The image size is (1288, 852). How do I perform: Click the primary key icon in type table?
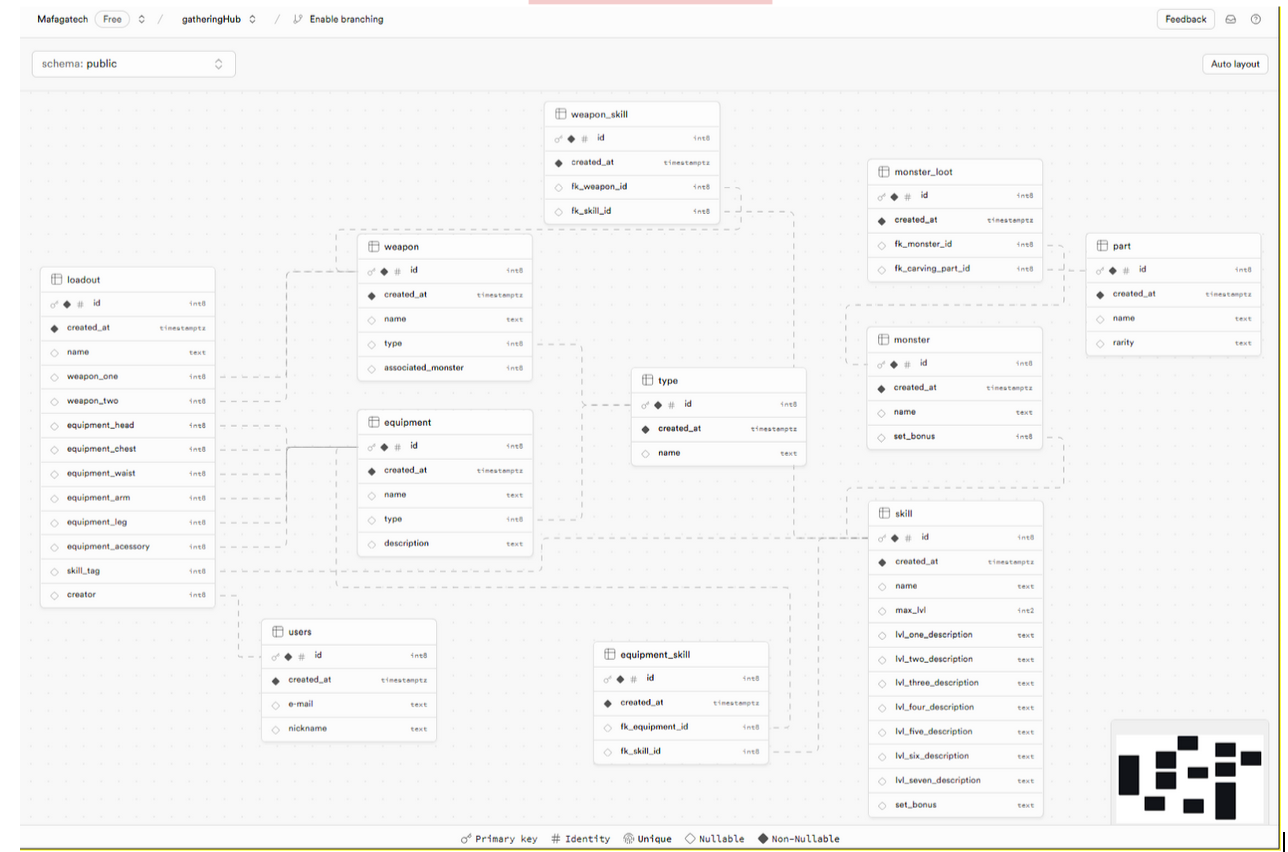pyautogui.click(x=645, y=405)
